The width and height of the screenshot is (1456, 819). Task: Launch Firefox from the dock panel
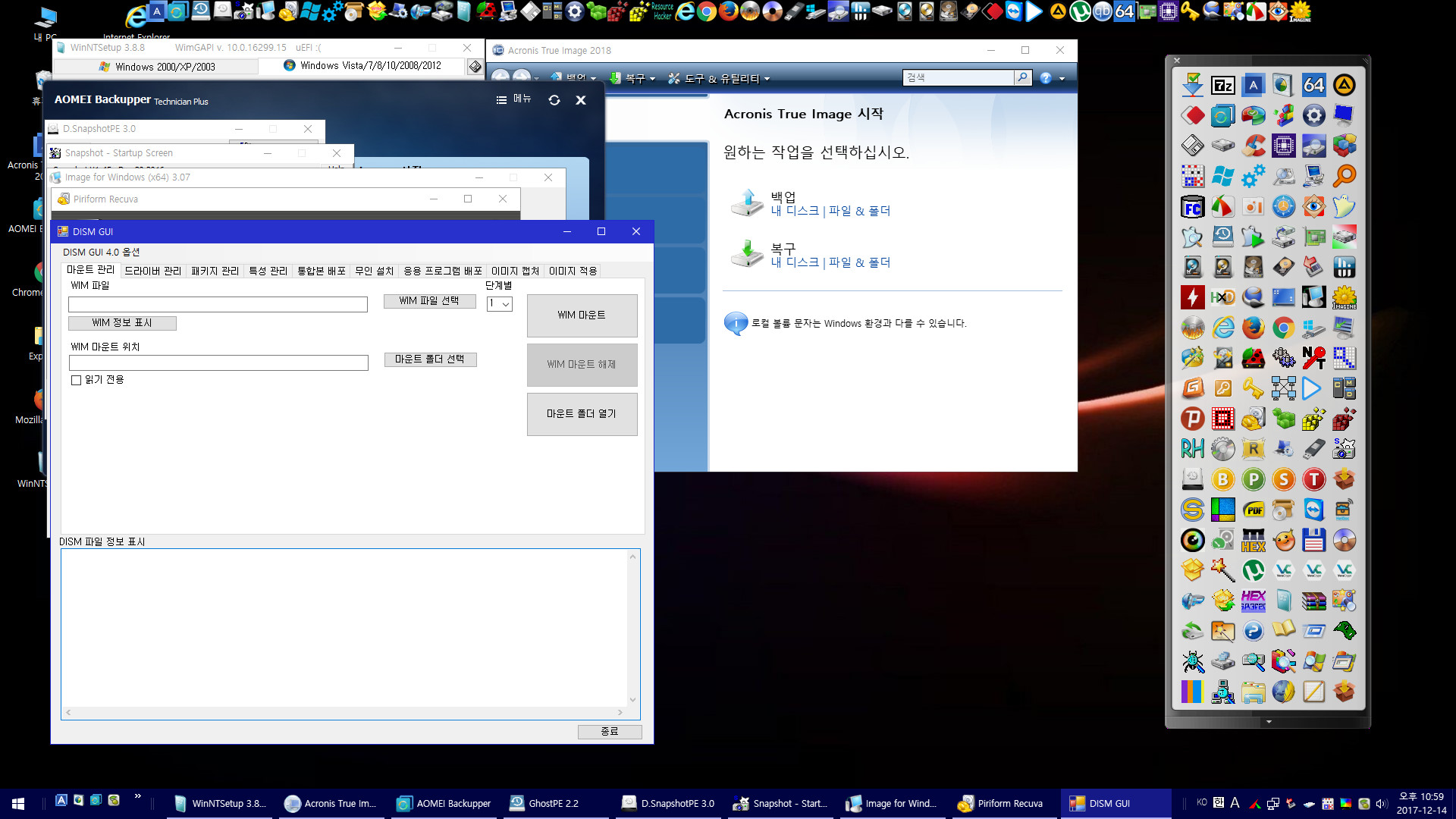1253,328
